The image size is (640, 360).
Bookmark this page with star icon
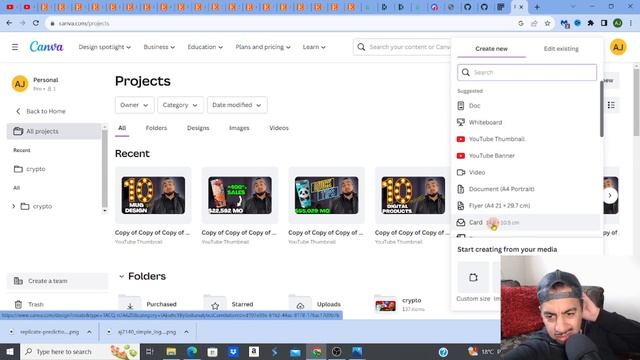tap(547, 23)
